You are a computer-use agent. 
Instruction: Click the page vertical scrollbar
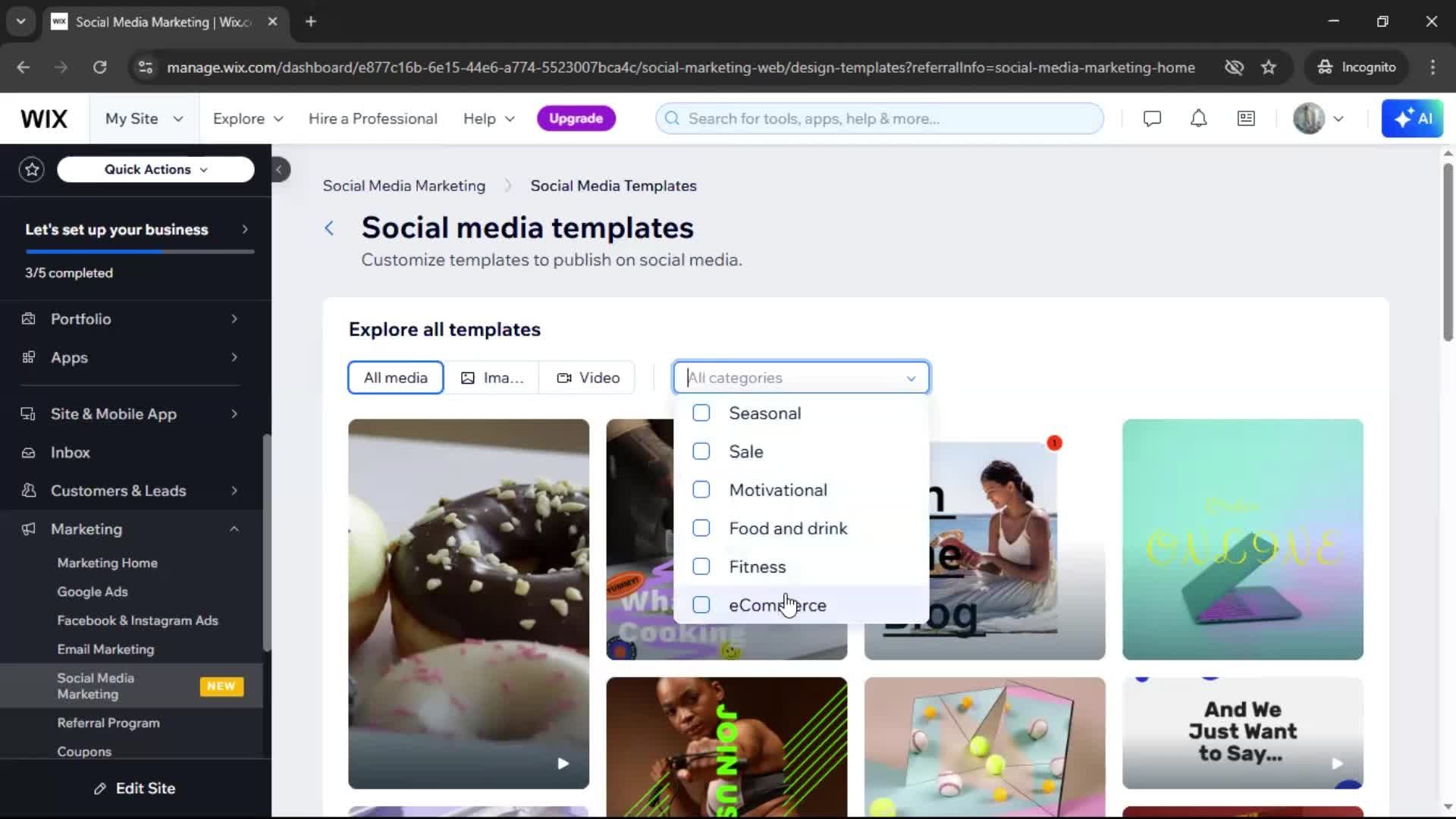(1448, 253)
